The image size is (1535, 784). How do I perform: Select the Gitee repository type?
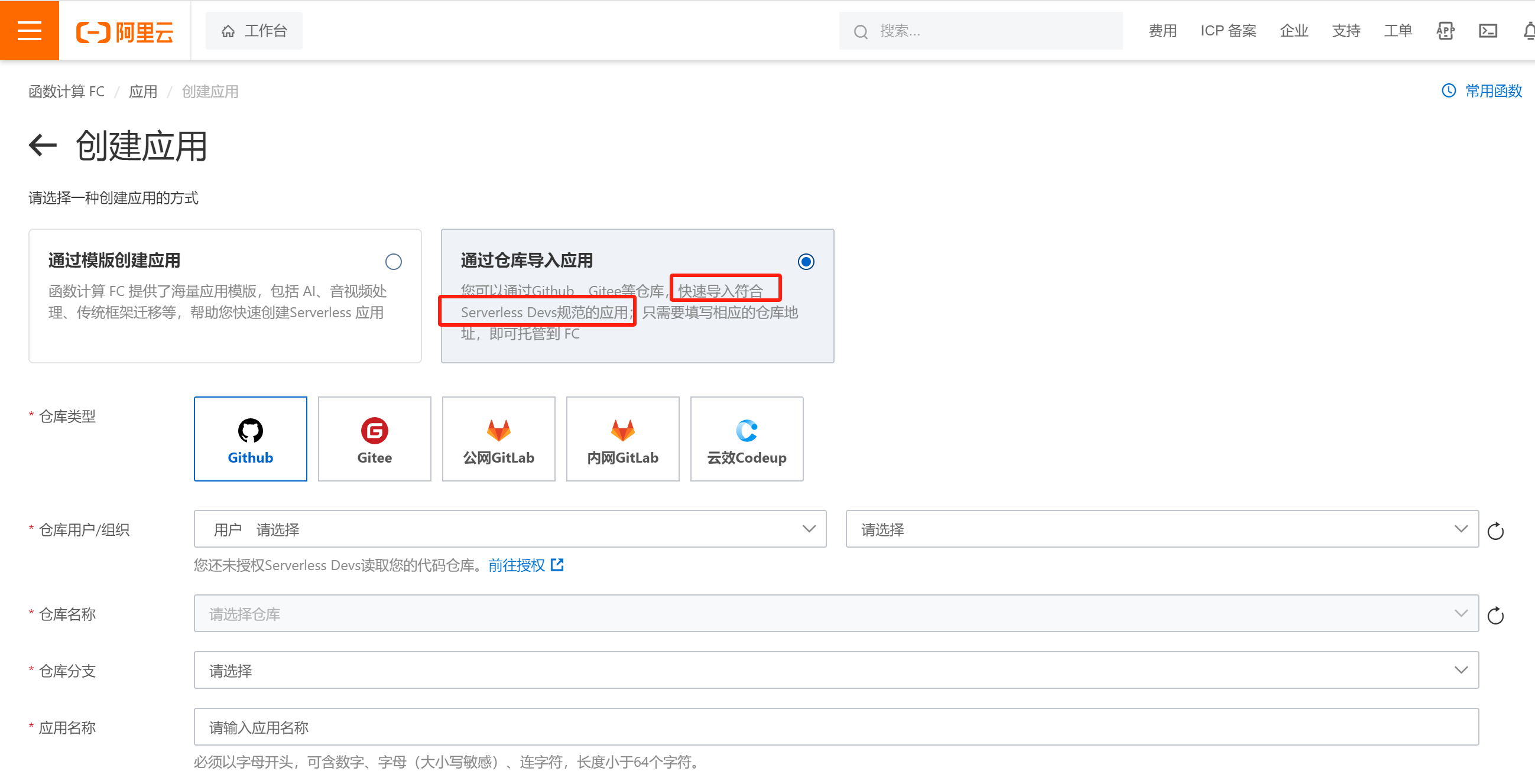[x=374, y=439]
